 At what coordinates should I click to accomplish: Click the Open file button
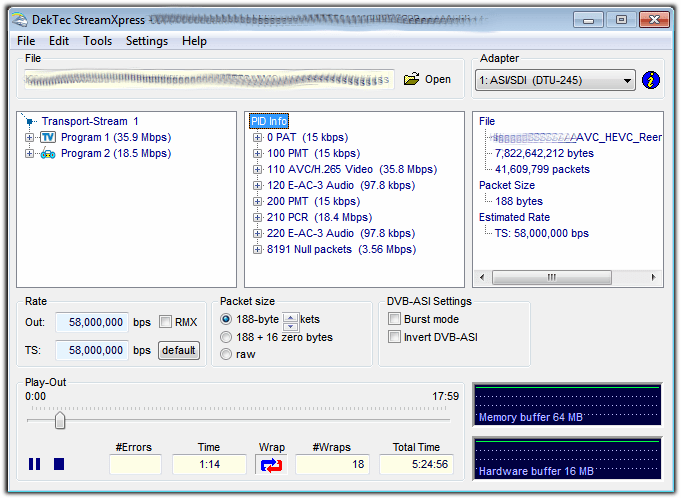pos(427,79)
